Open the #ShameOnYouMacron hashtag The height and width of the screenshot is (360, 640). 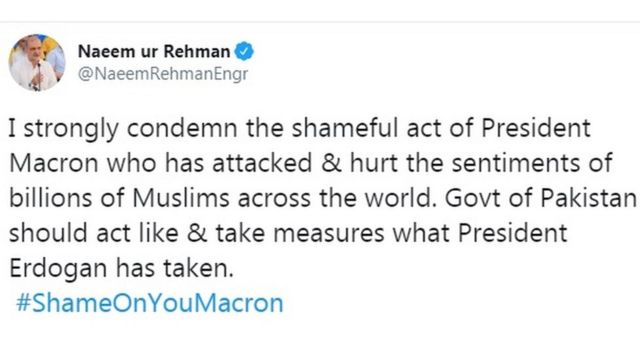click(149, 303)
